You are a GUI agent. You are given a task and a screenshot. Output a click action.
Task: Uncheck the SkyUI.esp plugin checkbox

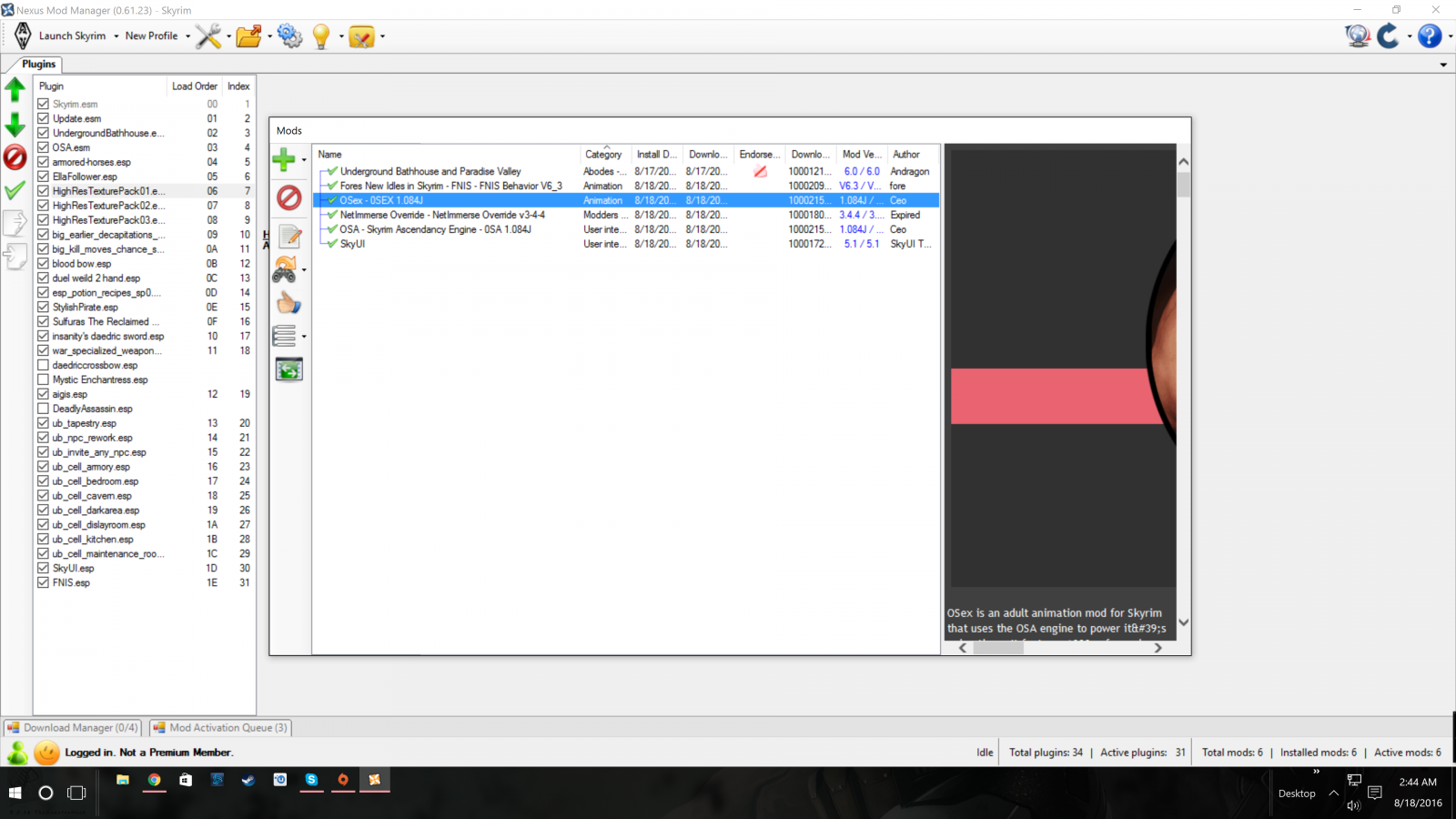click(43, 568)
